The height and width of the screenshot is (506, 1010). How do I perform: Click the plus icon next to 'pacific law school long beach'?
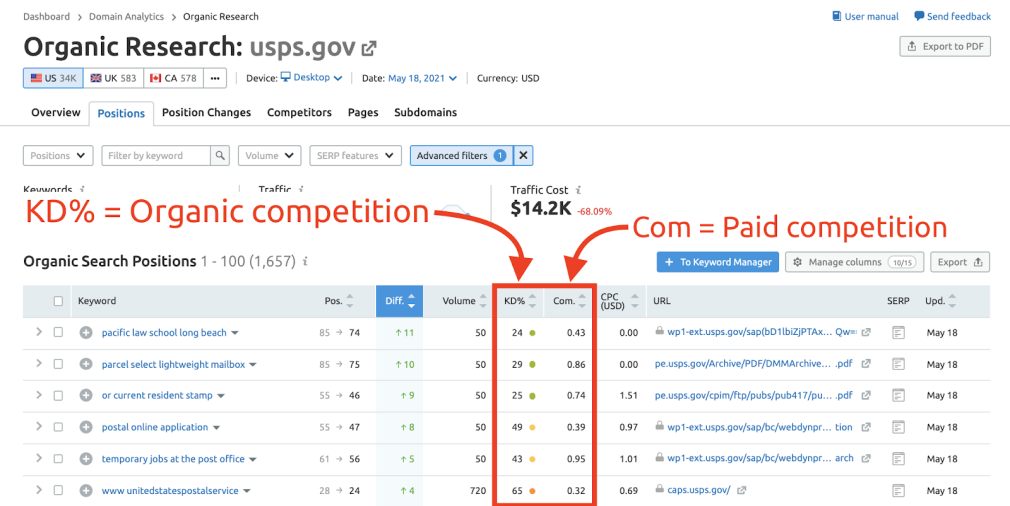(x=86, y=333)
